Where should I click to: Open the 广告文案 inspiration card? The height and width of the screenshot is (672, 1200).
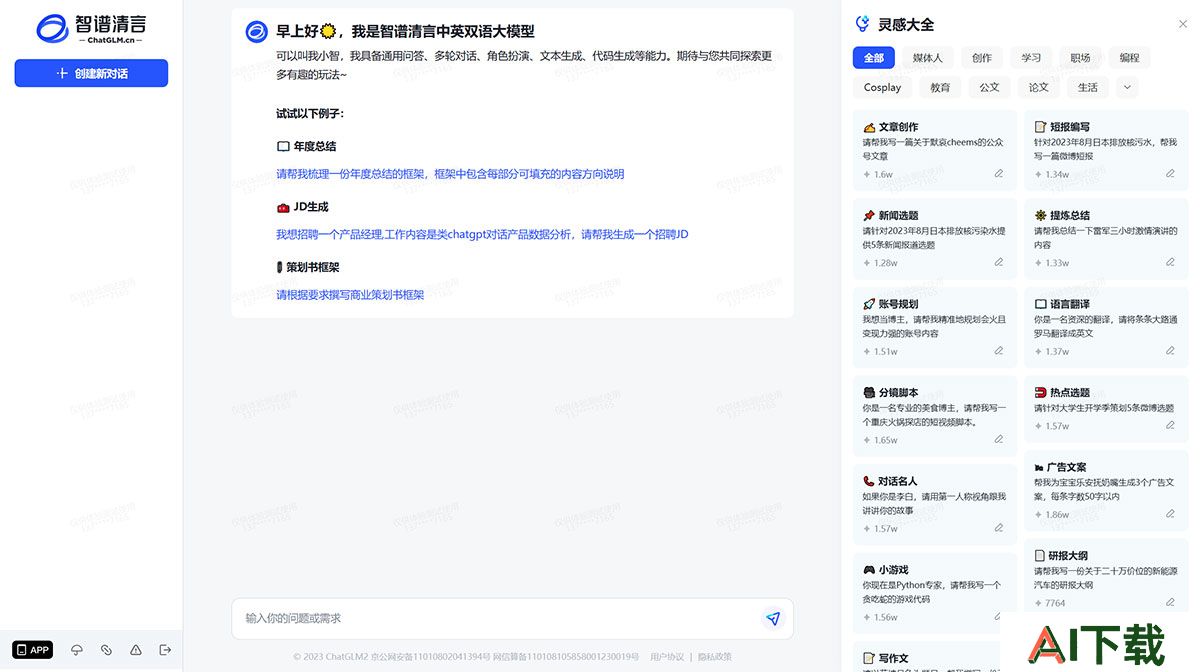click(1105, 490)
